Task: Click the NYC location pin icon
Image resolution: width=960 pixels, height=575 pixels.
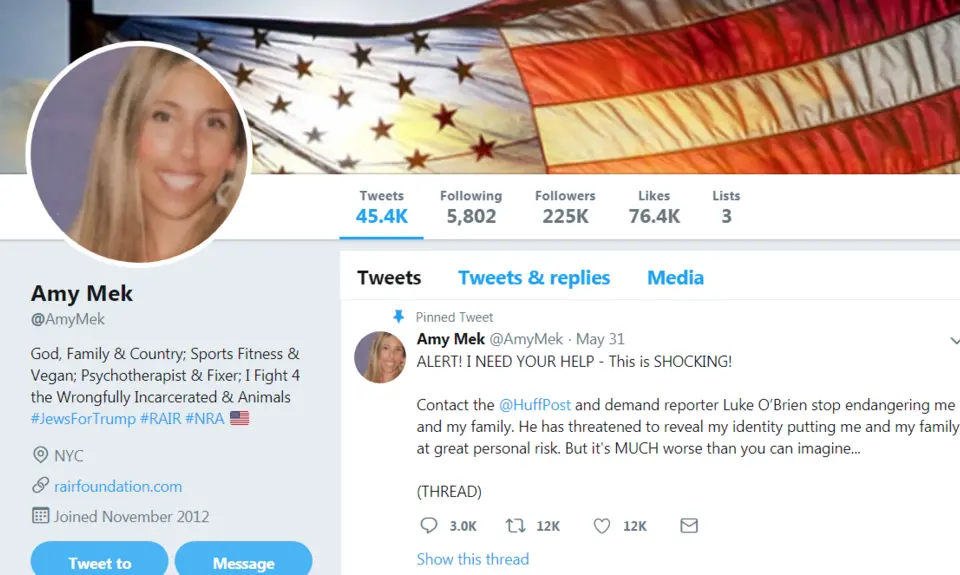Action: coord(40,455)
